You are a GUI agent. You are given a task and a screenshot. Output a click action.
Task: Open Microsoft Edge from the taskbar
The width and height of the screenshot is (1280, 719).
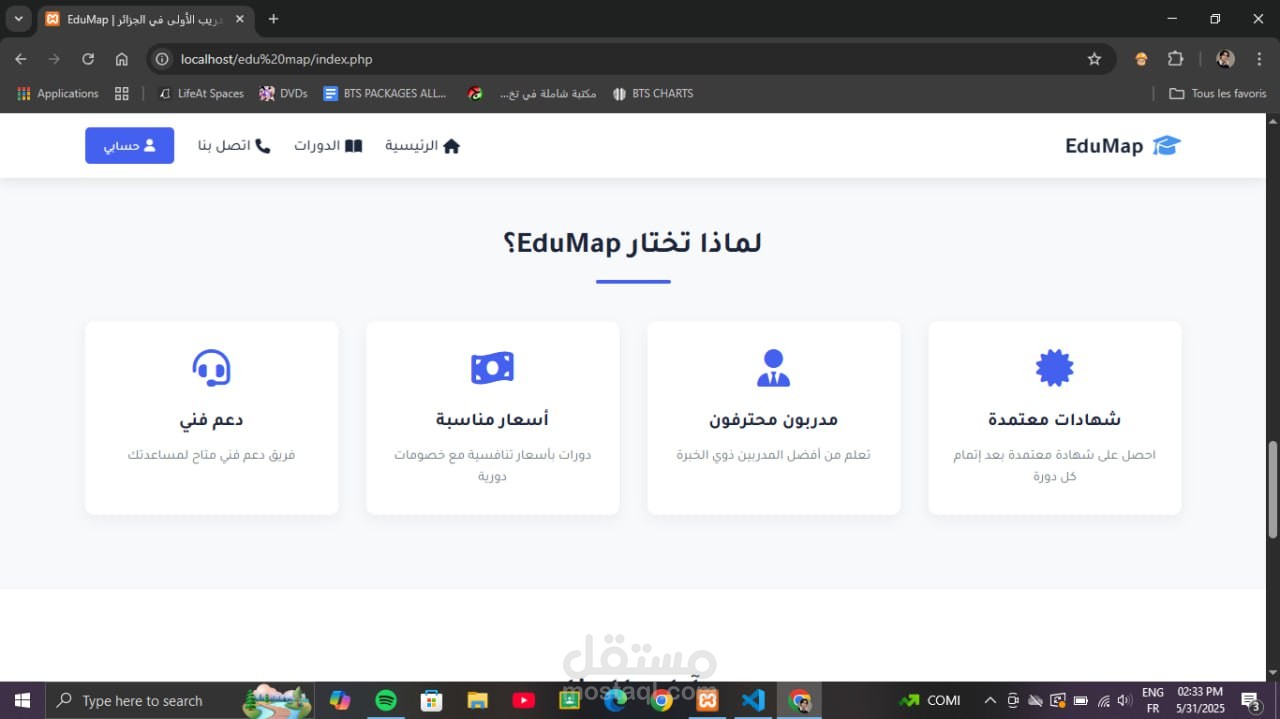615,700
